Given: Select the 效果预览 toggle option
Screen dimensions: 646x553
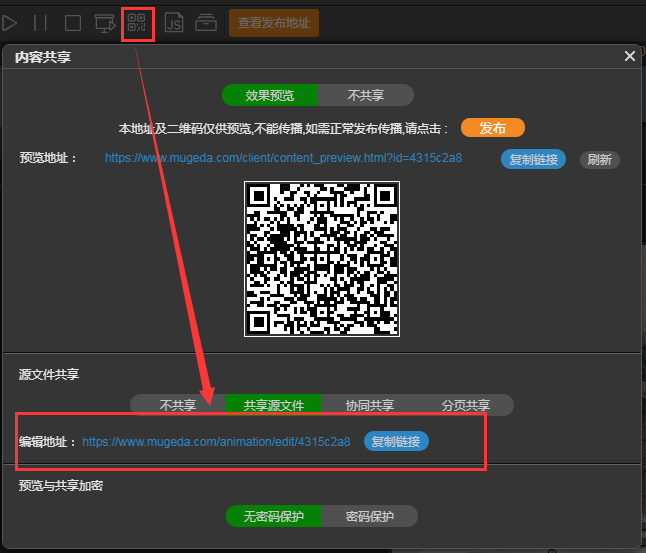Looking at the screenshot, I should pyautogui.click(x=270, y=95).
